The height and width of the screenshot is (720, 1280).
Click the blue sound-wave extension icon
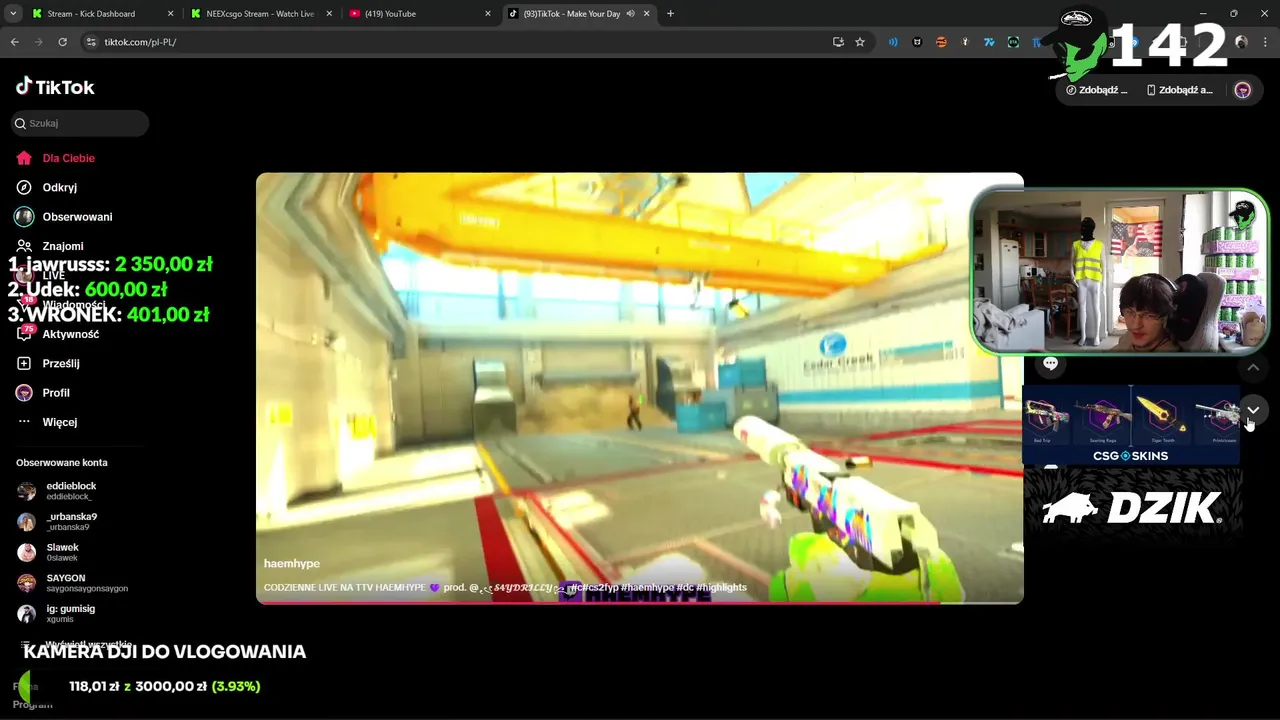893,42
